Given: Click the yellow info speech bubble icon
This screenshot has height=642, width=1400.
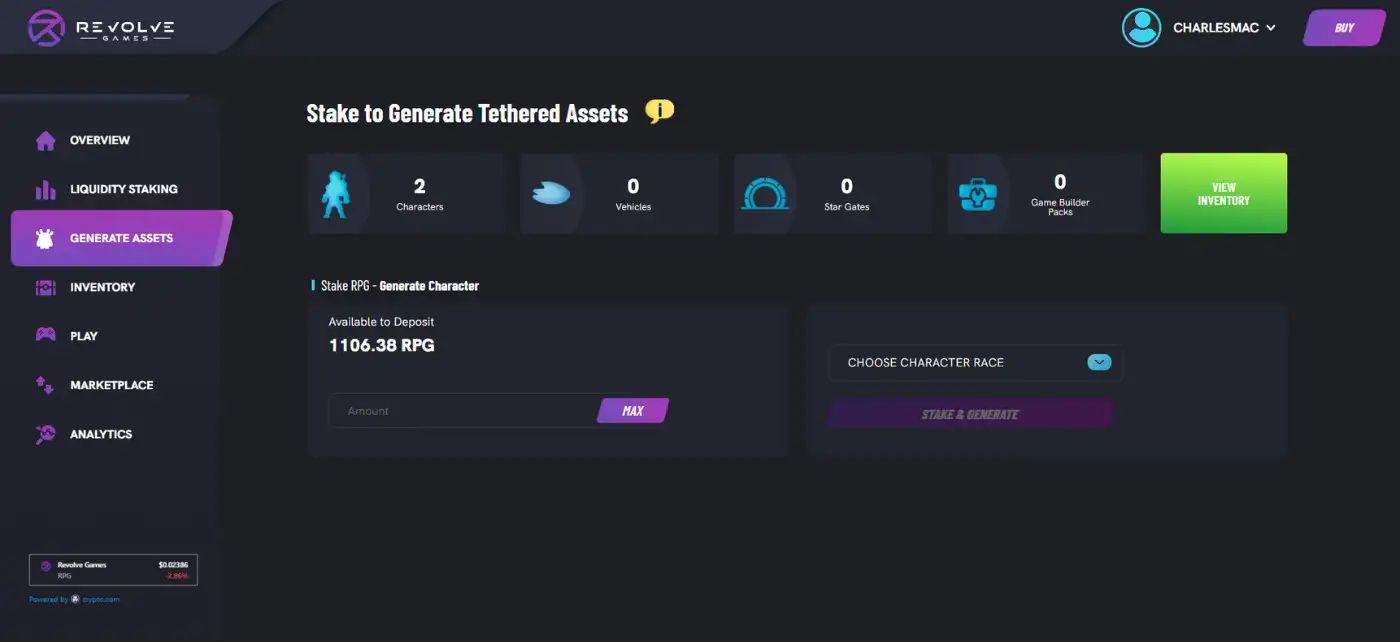Looking at the screenshot, I should pos(659,112).
